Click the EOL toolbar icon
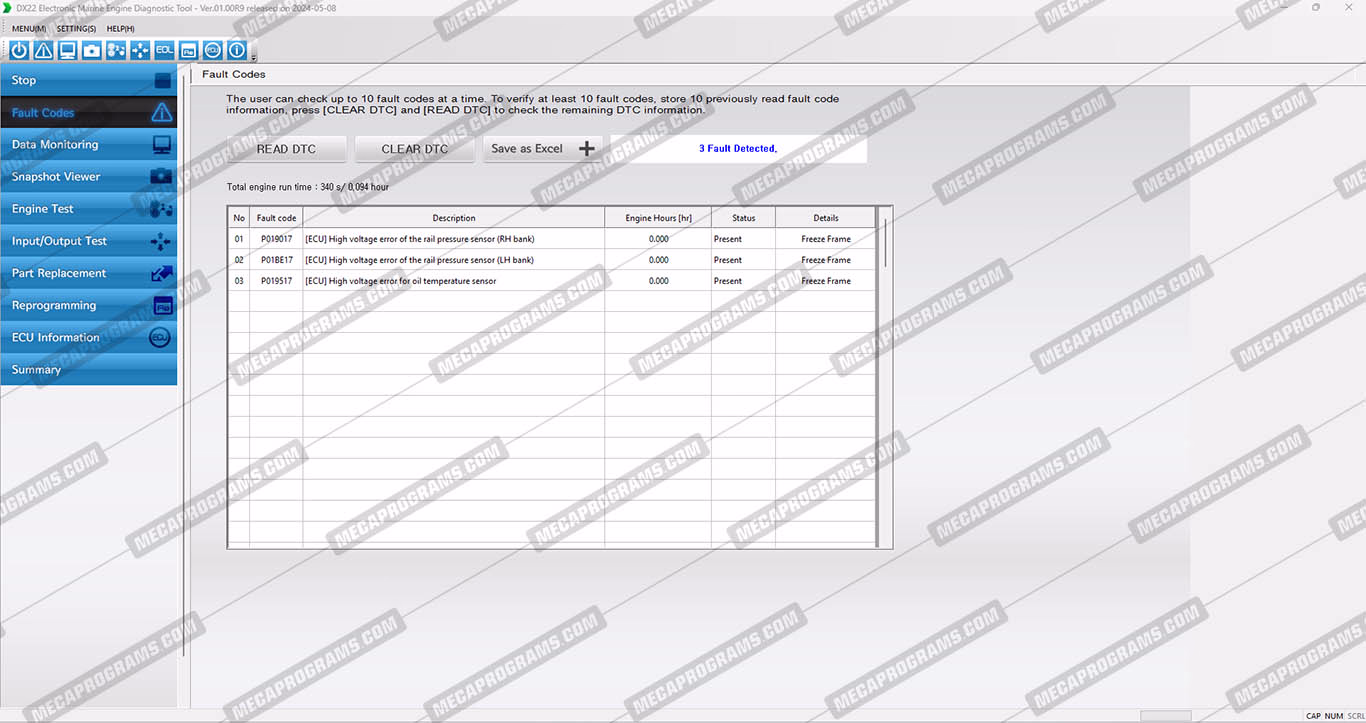Screen dimensions: 1366x723 (x=164, y=50)
